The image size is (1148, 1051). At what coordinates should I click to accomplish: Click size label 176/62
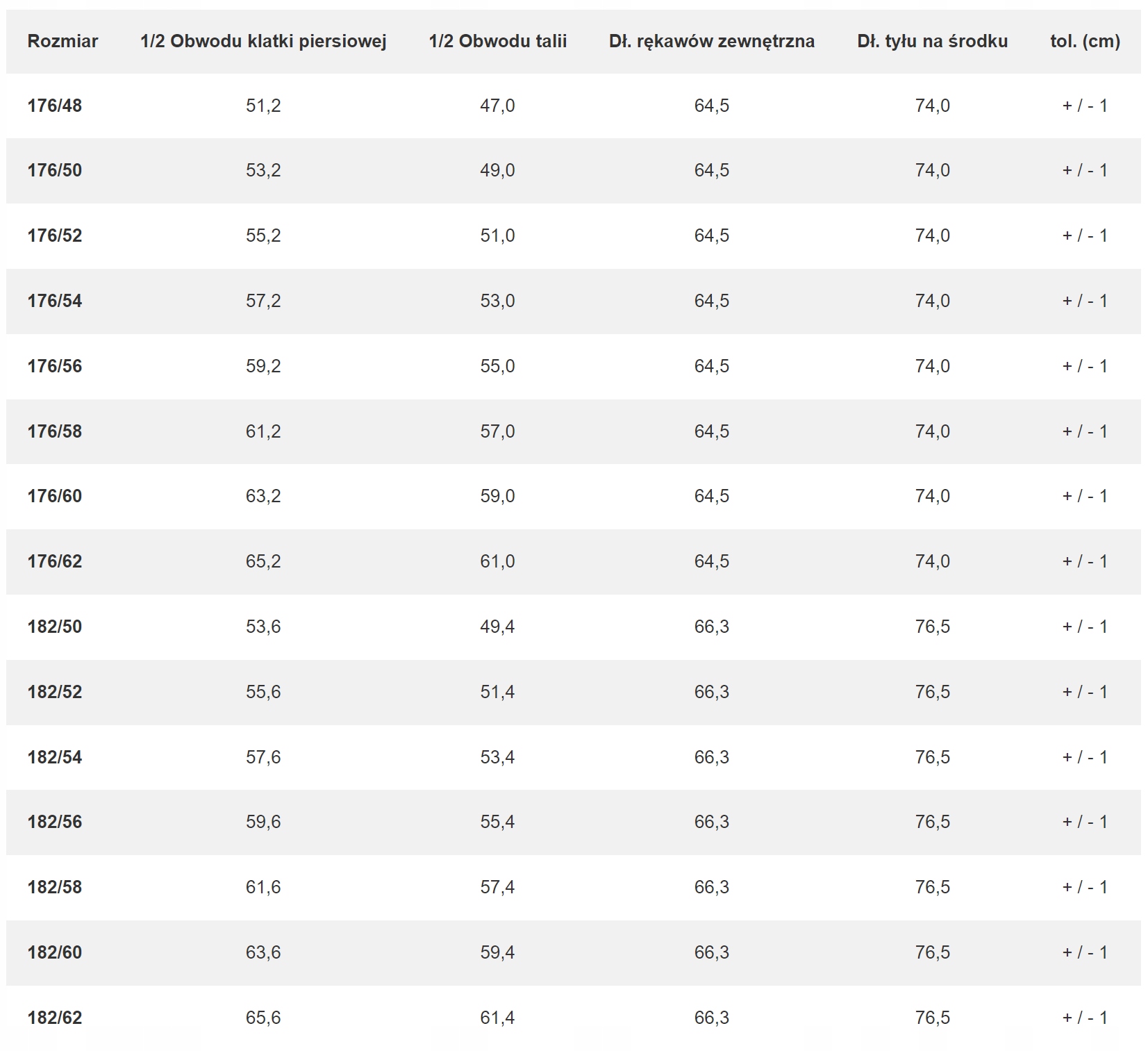coord(55,561)
